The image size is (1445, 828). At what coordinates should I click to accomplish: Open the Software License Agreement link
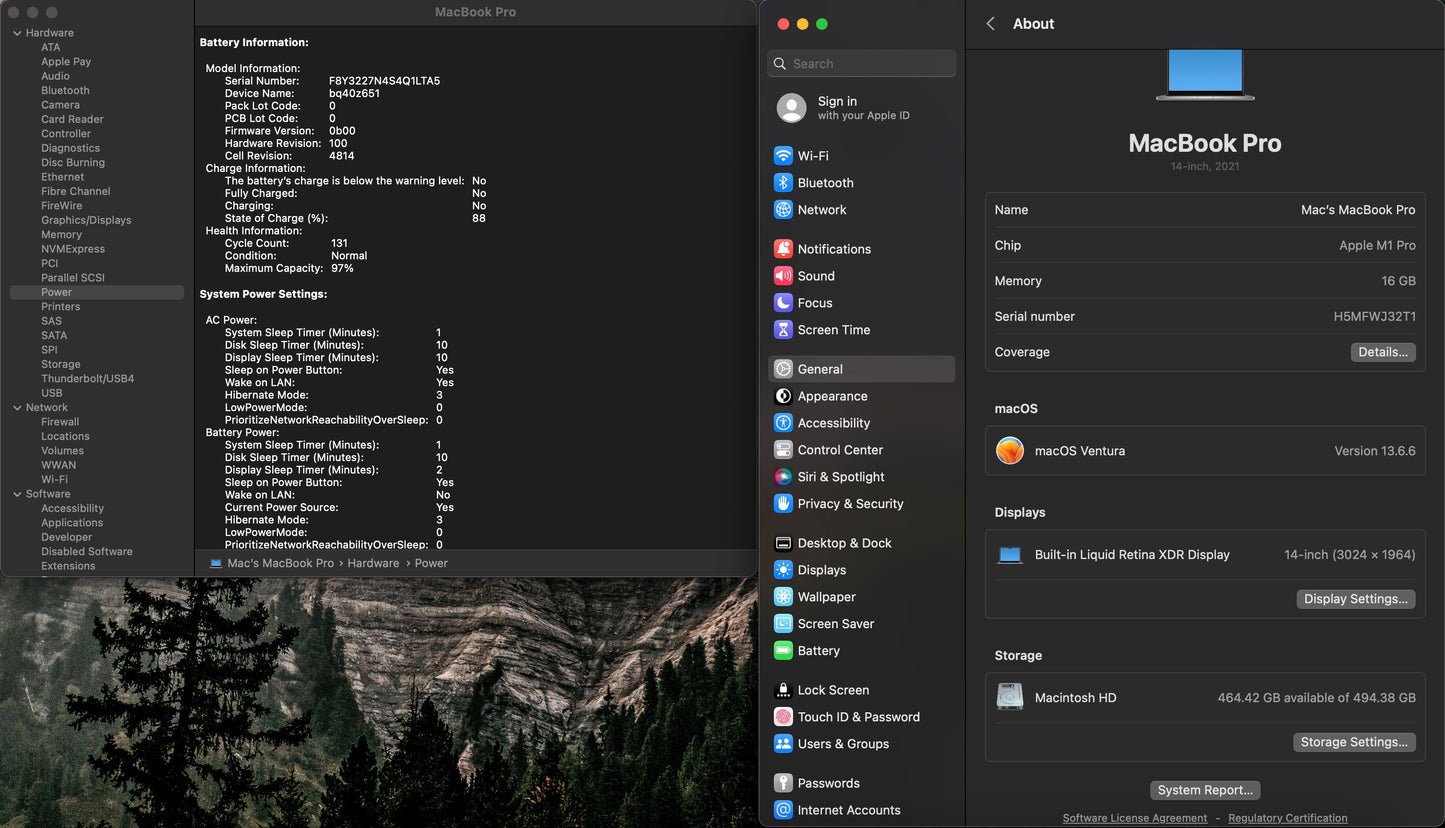tap(1134, 818)
